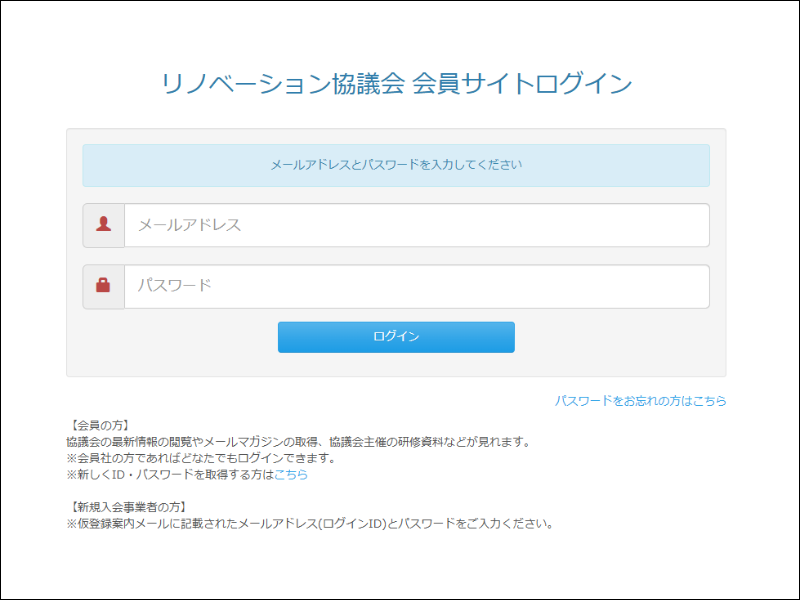Screen dimensions: 800x600
Task: Click the line starting ※仮登録案内メールに記載された
Action: (x=311, y=523)
